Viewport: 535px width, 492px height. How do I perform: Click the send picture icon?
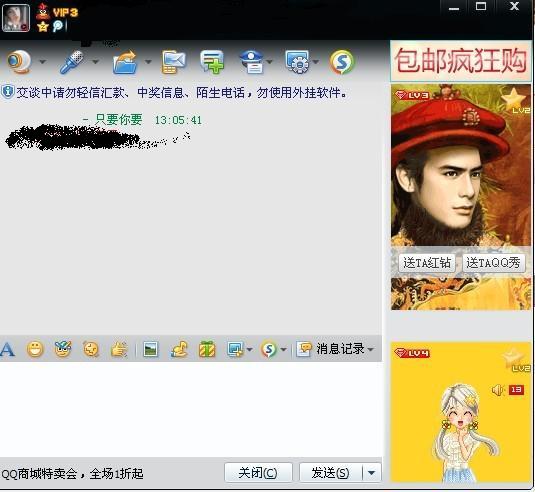(x=150, y=349)
